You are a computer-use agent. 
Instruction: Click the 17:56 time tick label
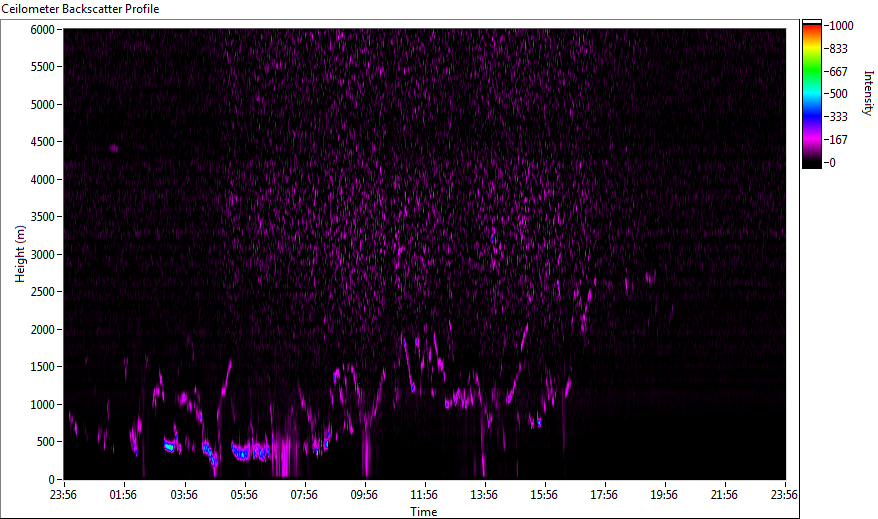[x=604, y=495]
